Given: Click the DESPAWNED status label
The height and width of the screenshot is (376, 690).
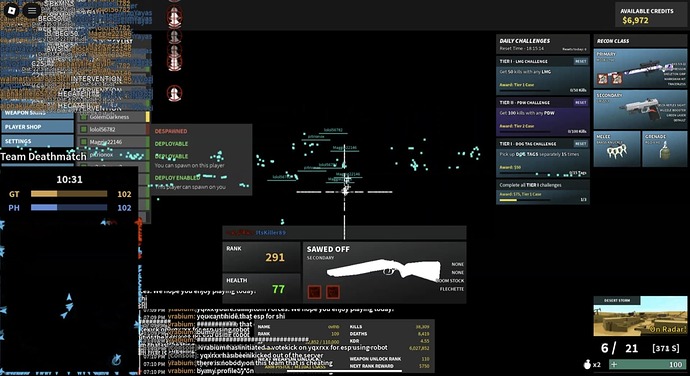Looking at the screenshot, I should pos(171,131).
